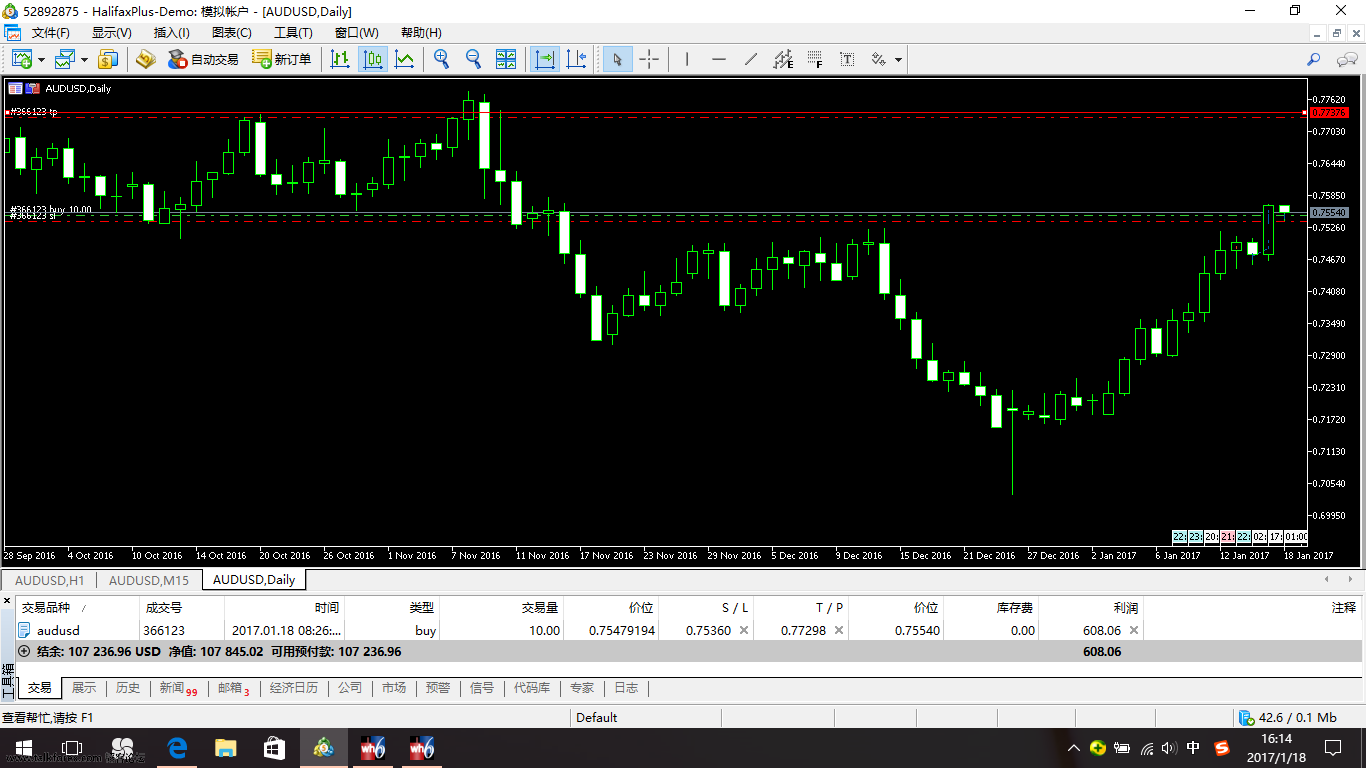Switch to the AUDUSD,H1 chart tab
This screenshot has height=768, width=1366.
[49, 580]
